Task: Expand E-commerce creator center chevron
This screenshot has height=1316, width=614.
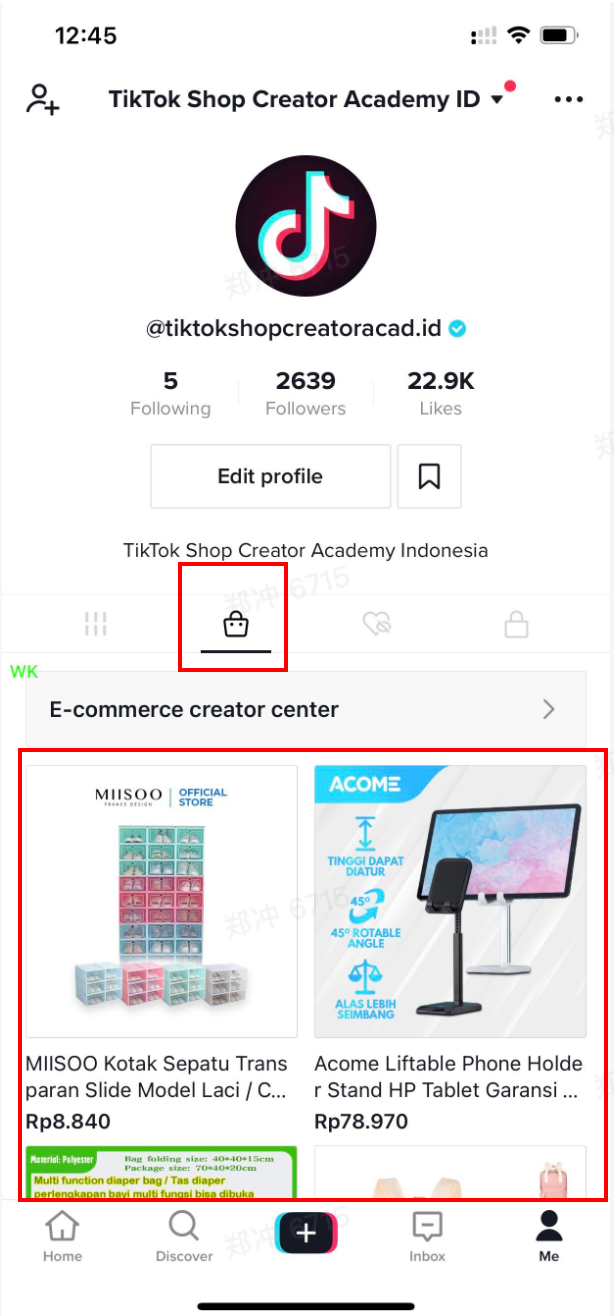Action: [549, 709]
